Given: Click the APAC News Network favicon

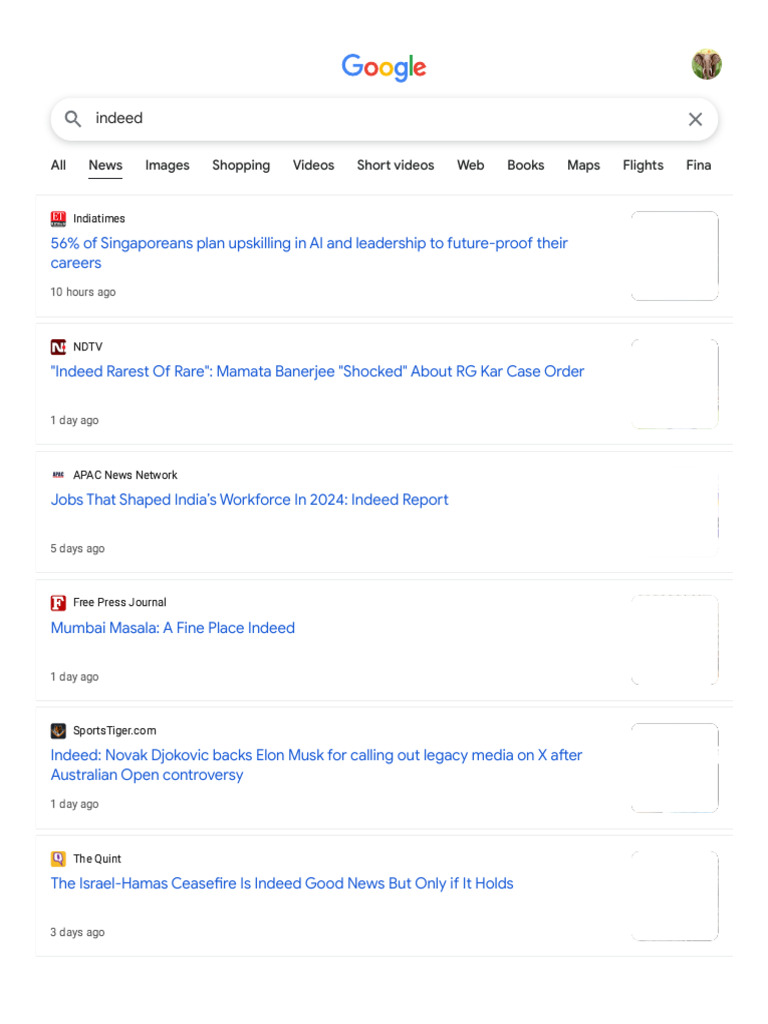Looking at the screenshot, I should [x=58, y=475].
